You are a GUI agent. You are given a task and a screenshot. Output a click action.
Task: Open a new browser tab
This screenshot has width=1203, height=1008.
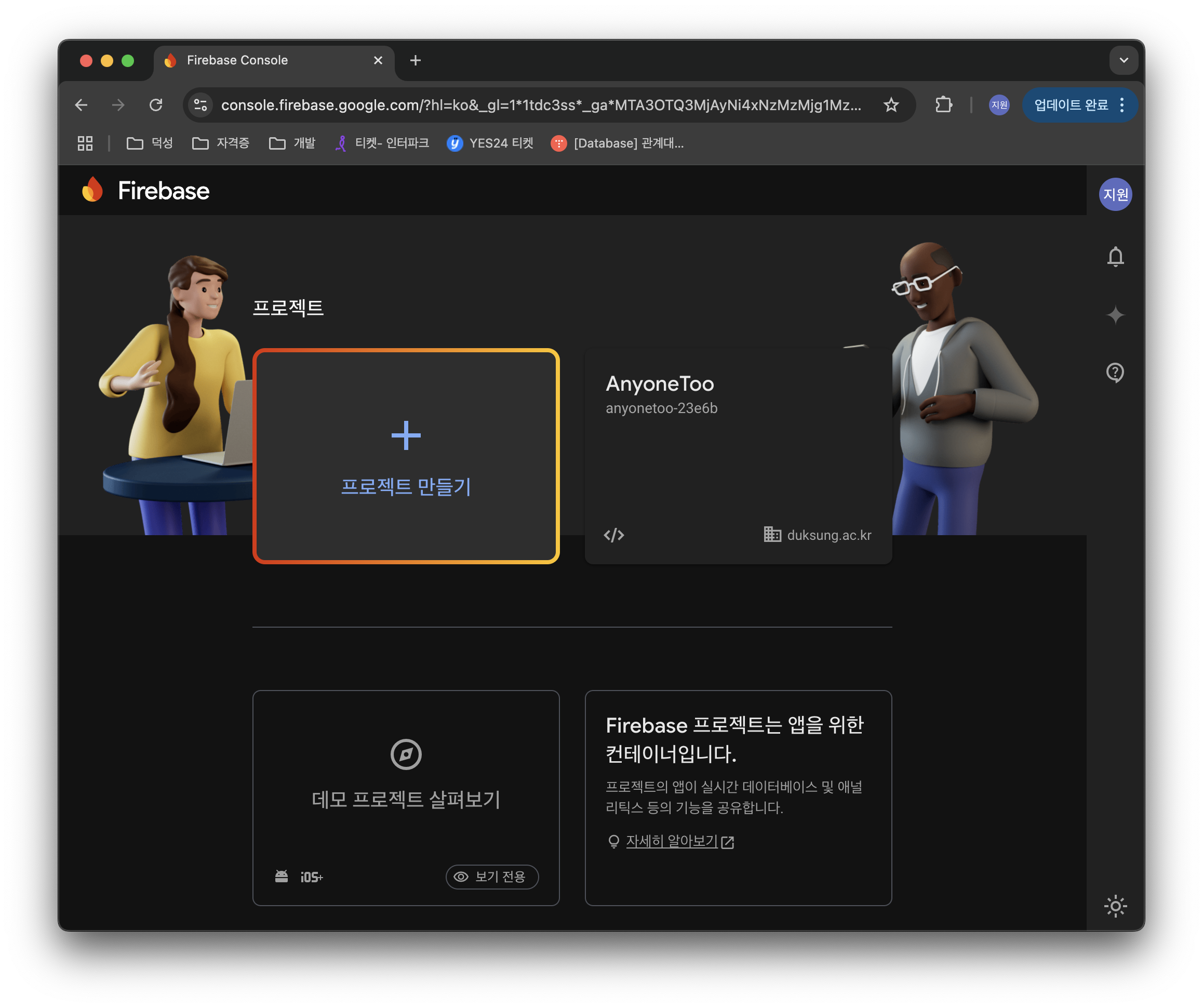pos(416,60)
